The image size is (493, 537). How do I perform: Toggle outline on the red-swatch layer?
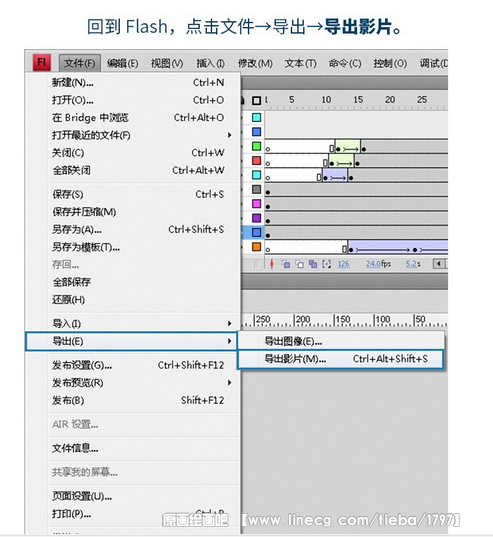(x=256, y=161)
